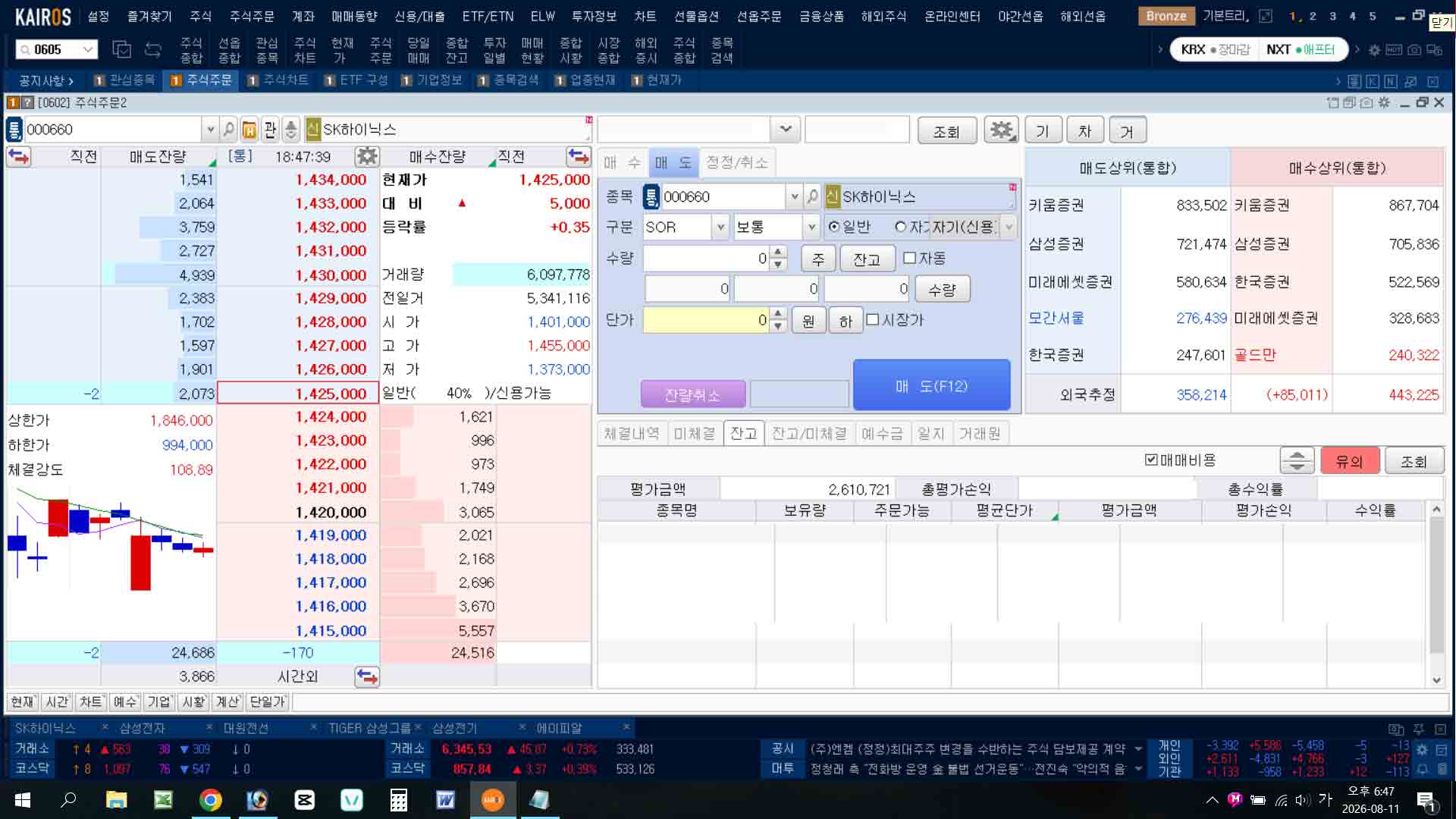Switch to screen layout number 2
This screenshot has width=1456, height=819.
(1313, 16)
